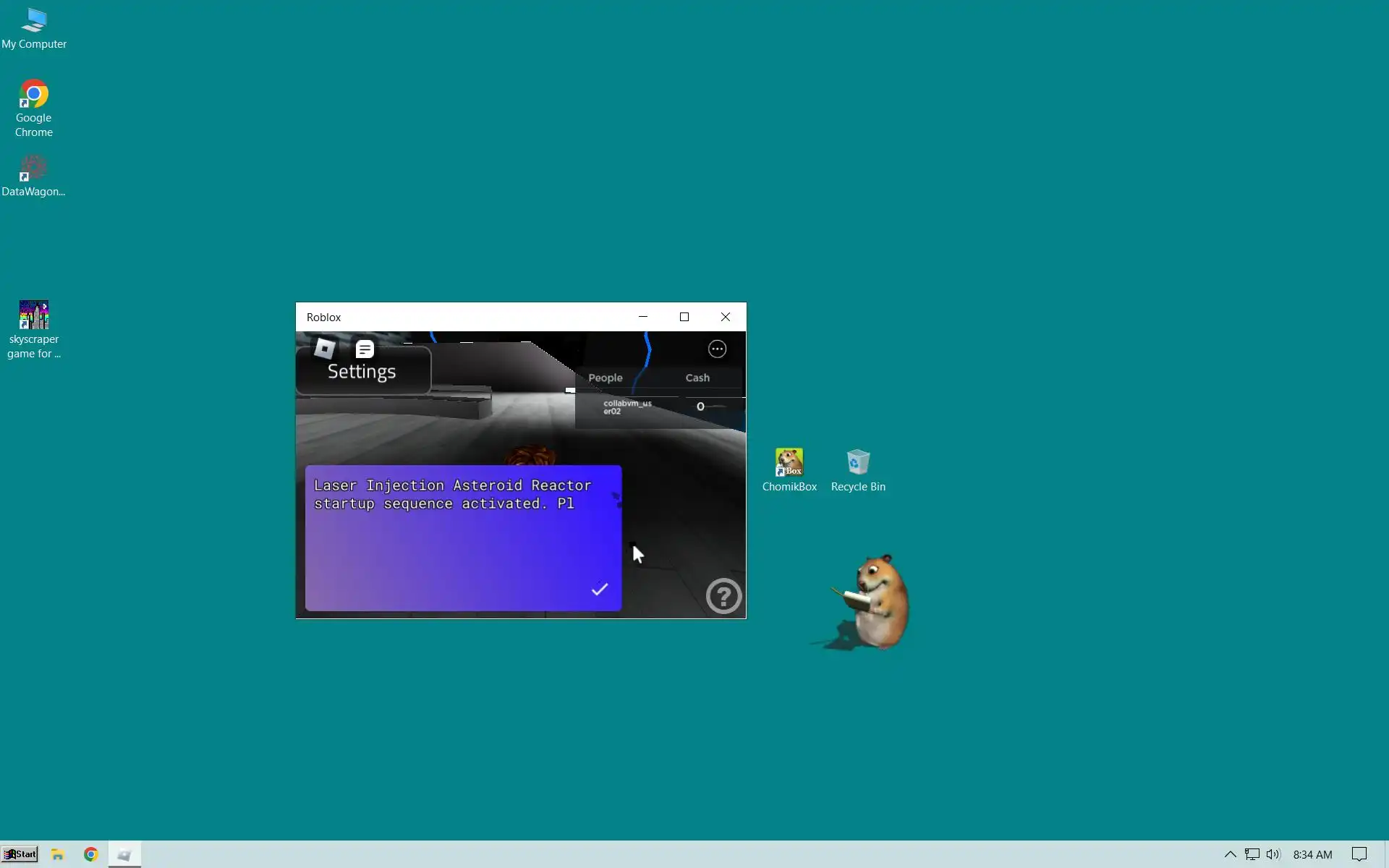
Task: Confirm the dialog with the checkmark icon
Action: click(x=600, y=590)
